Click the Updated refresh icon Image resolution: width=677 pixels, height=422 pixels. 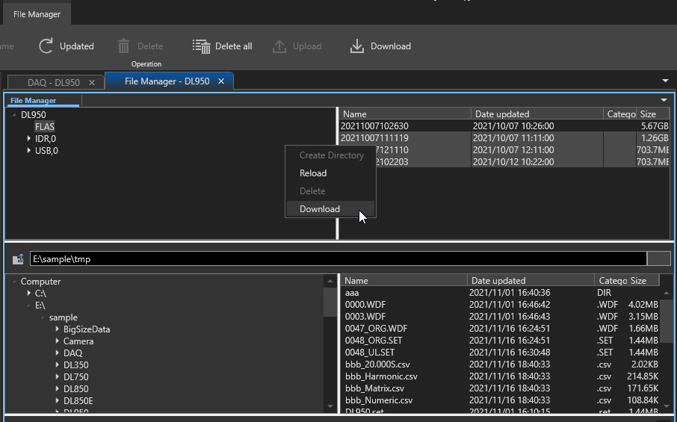[46, 46]
